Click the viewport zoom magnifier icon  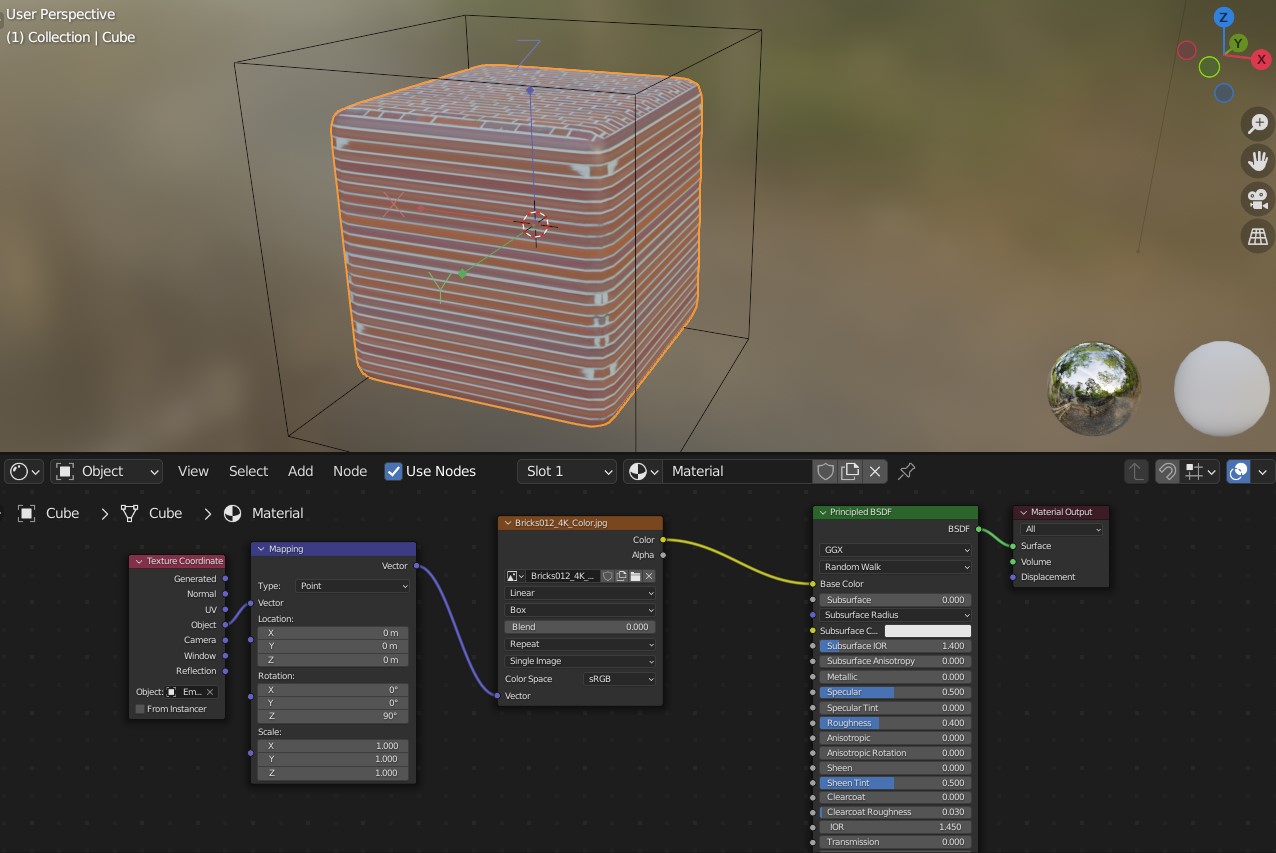pyautogui.click(x=1257, y=124)
